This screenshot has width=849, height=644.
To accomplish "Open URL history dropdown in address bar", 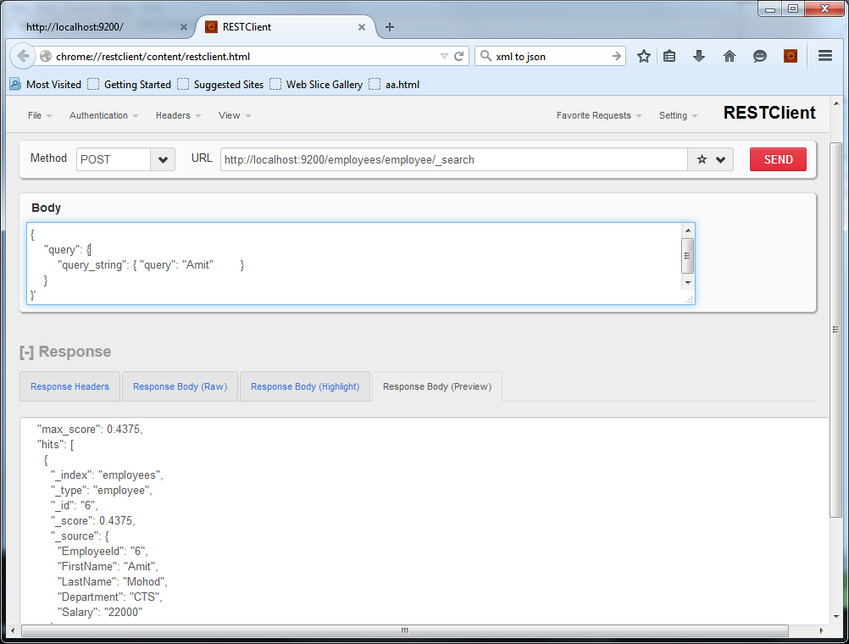I will point(444,56).
